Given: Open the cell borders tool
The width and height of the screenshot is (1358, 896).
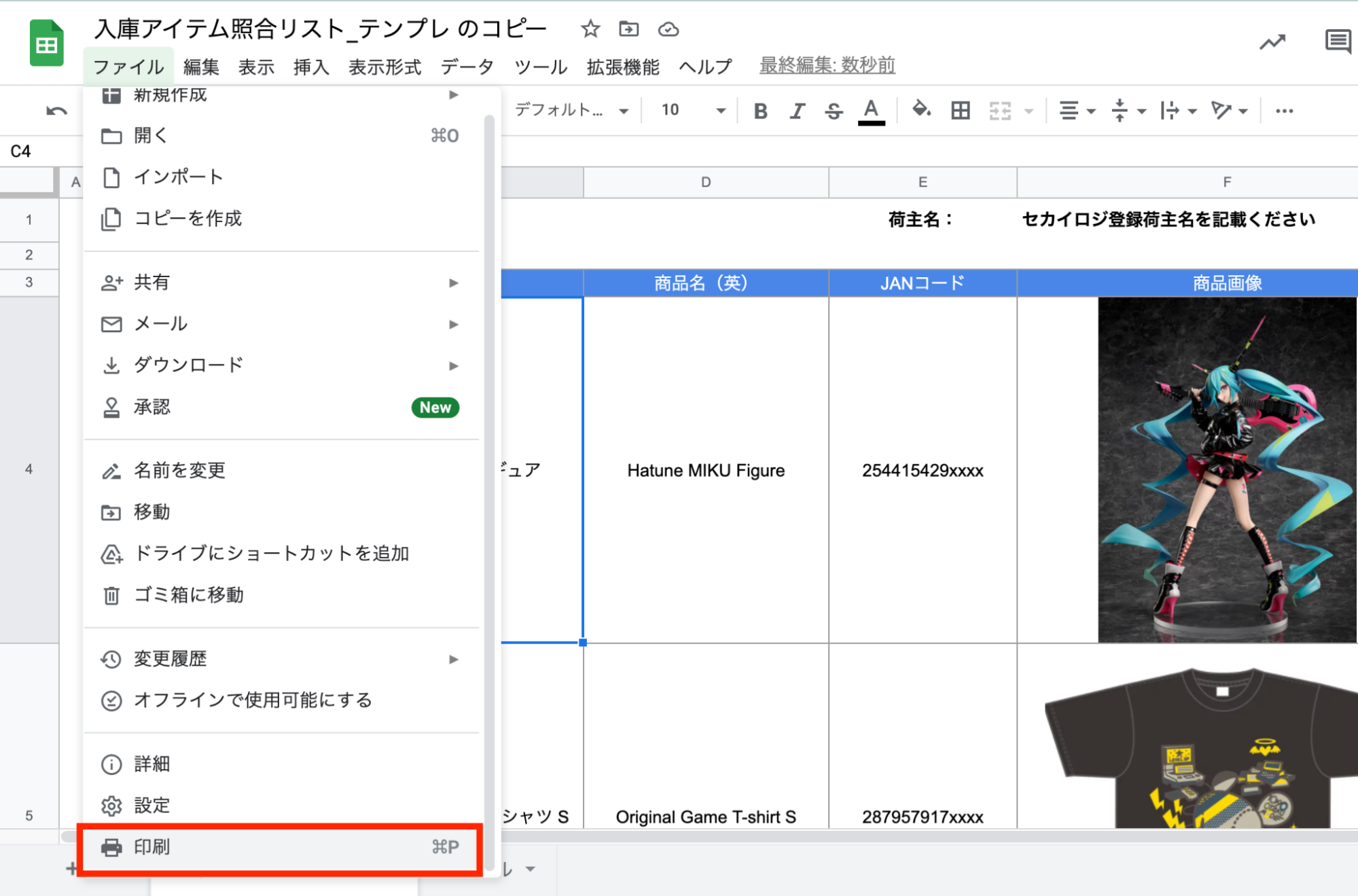Looking at the screenshot, I should pyautogui.click(x=960, y=111).
